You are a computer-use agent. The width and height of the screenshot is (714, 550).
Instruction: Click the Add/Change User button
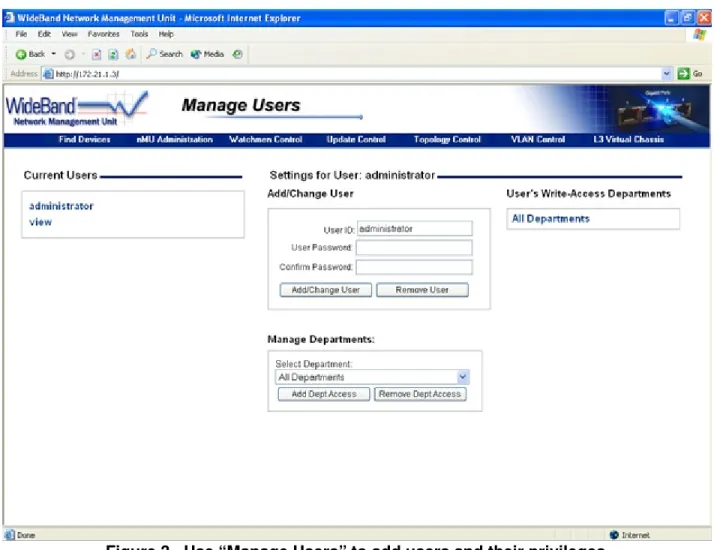click(x=326, y=290)
